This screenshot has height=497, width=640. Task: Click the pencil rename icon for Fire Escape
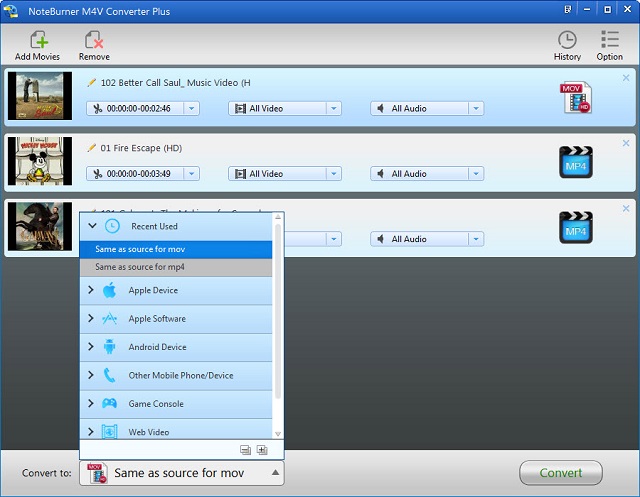[91, 148]
